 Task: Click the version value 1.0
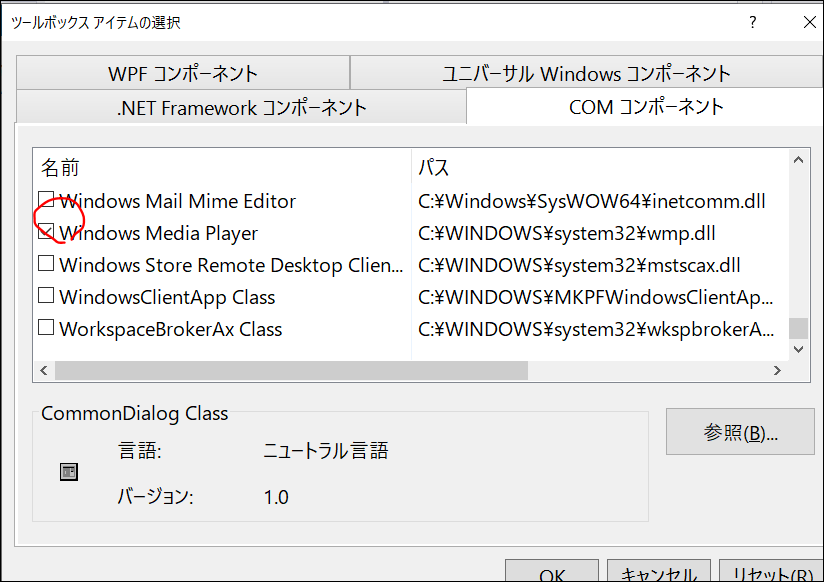coord(276,497)
